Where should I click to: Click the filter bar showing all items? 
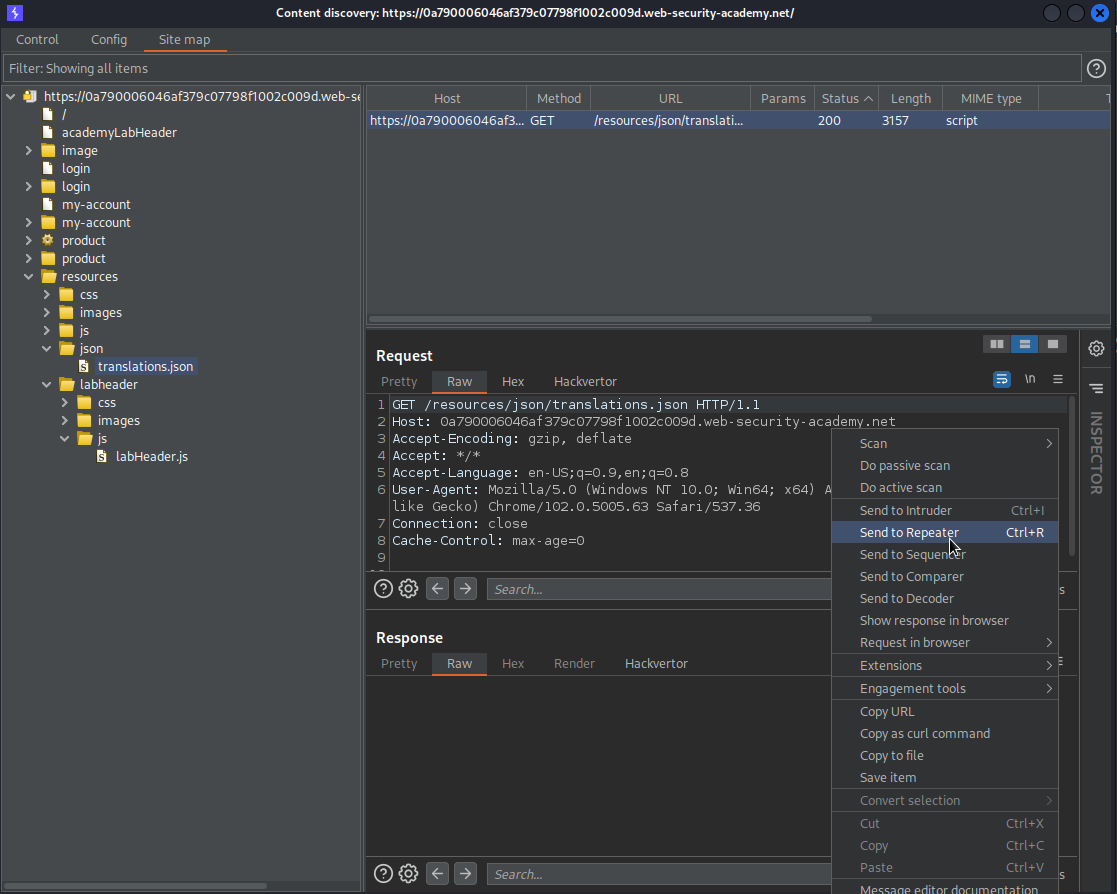542,68
